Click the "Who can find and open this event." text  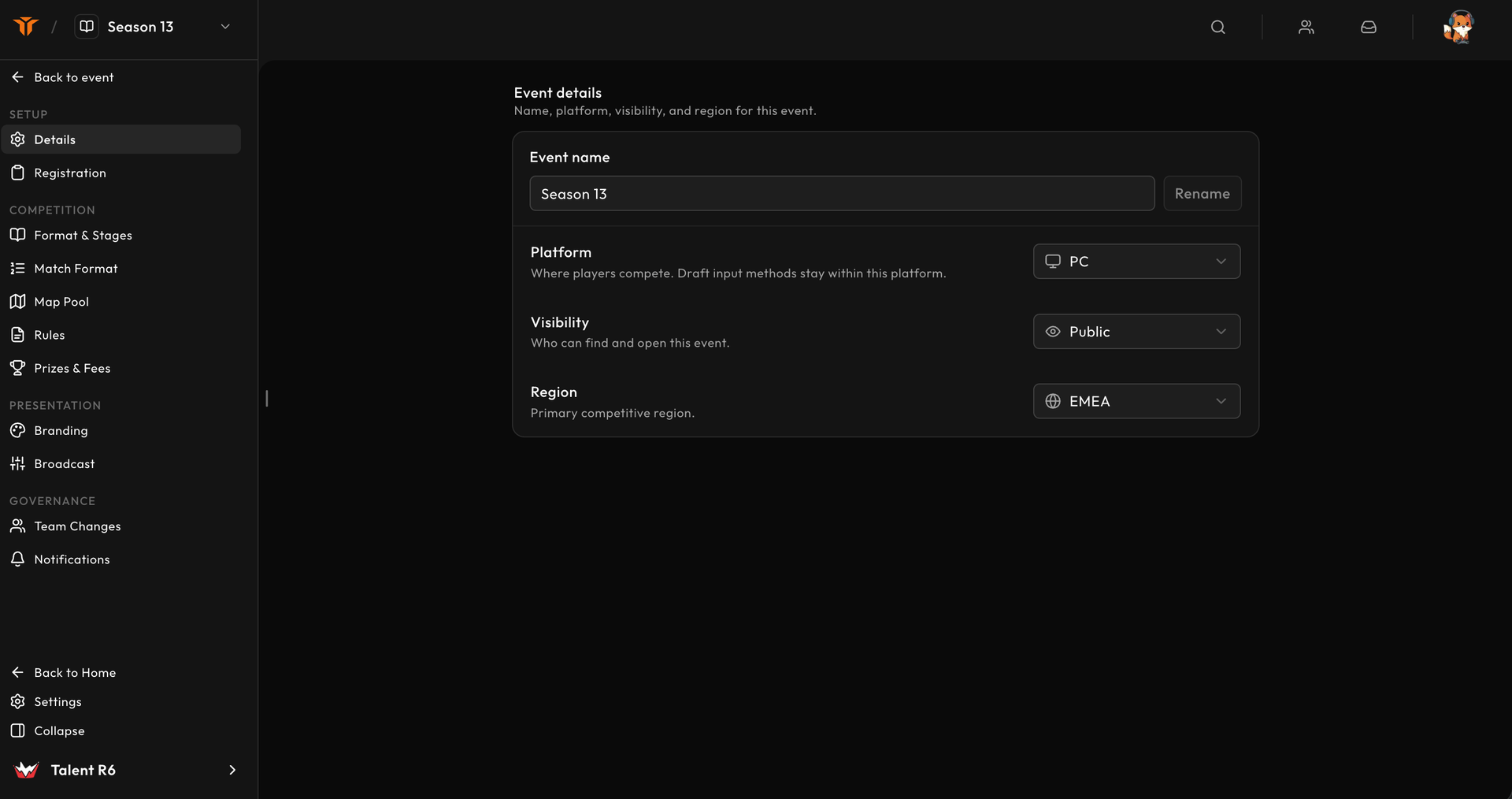[630, 343]
